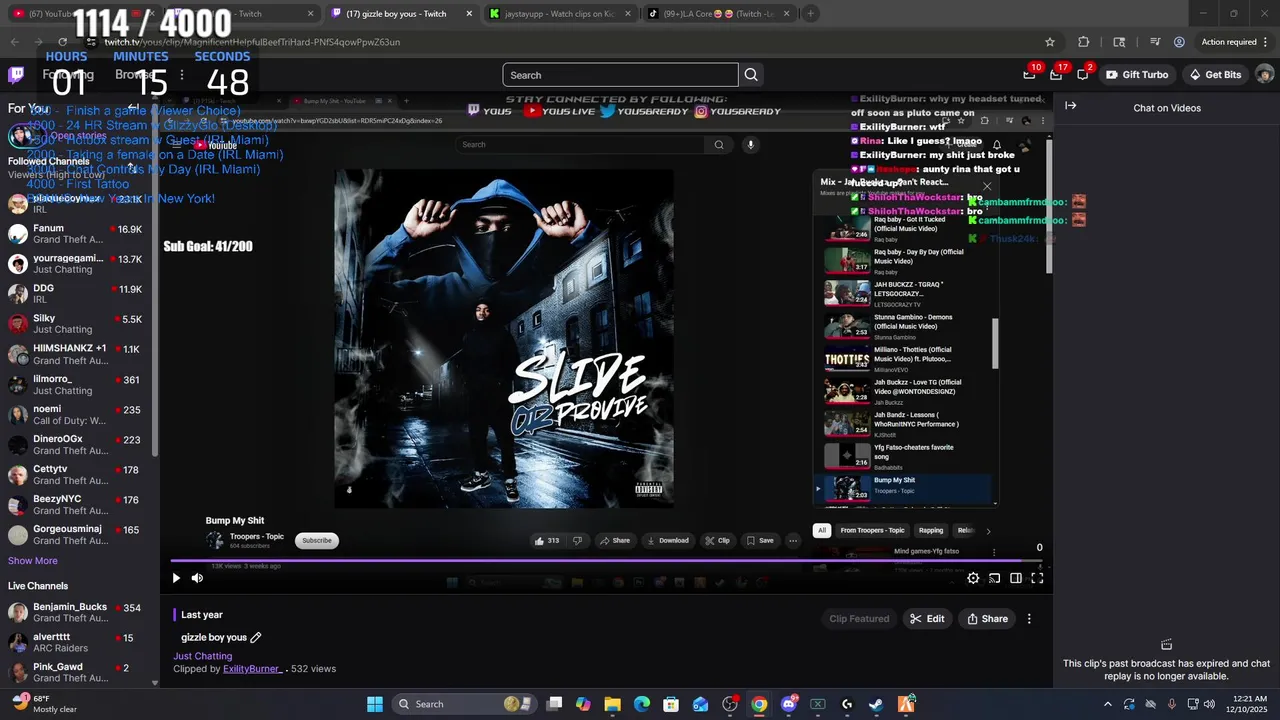Click the Twitch search input field
1280x720 pixels.
(621, 75)
